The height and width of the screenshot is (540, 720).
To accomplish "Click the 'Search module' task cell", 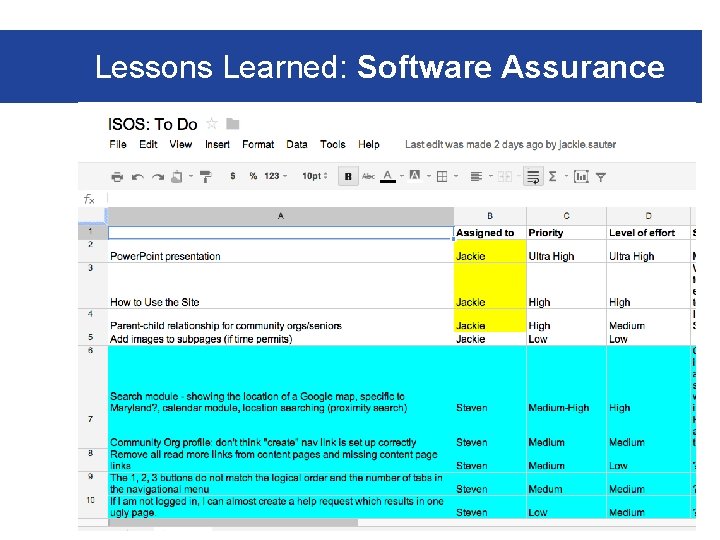I will point(281,380).
